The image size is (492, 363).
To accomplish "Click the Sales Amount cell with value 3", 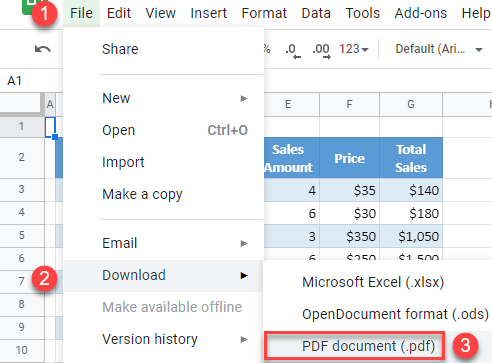I will (292, 236).
